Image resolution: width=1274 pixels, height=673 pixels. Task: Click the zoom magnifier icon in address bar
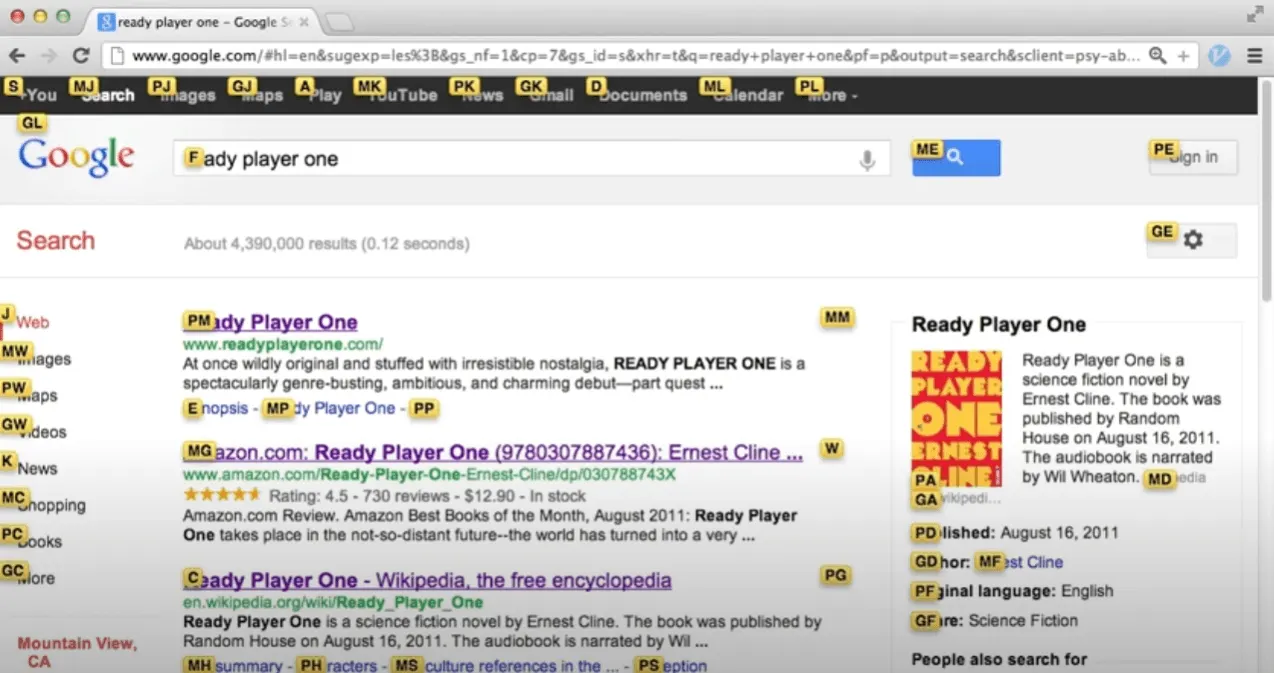pos(1157,56)
